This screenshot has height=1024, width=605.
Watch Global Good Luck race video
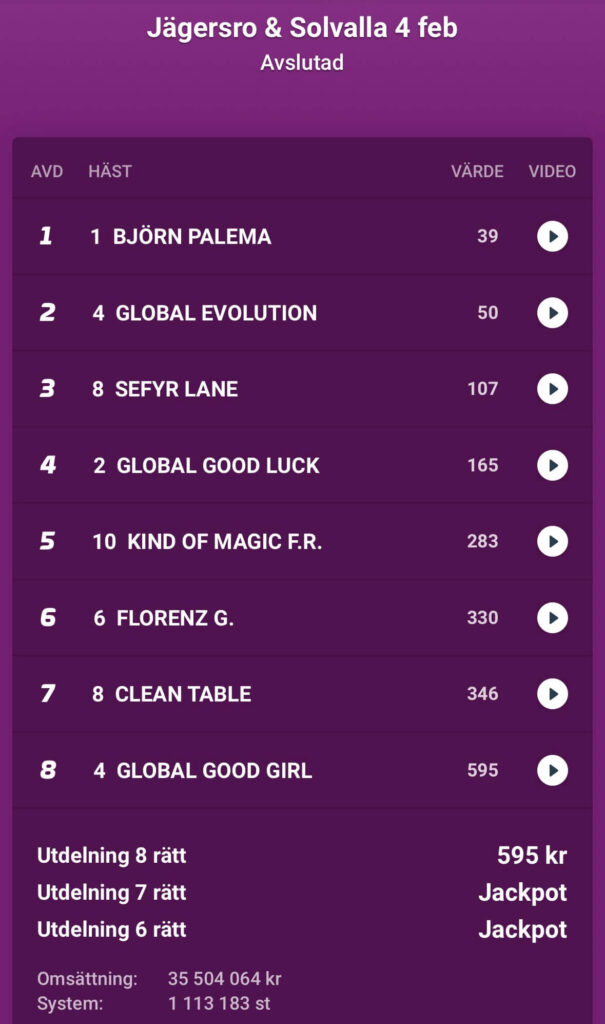coord(552,465)
